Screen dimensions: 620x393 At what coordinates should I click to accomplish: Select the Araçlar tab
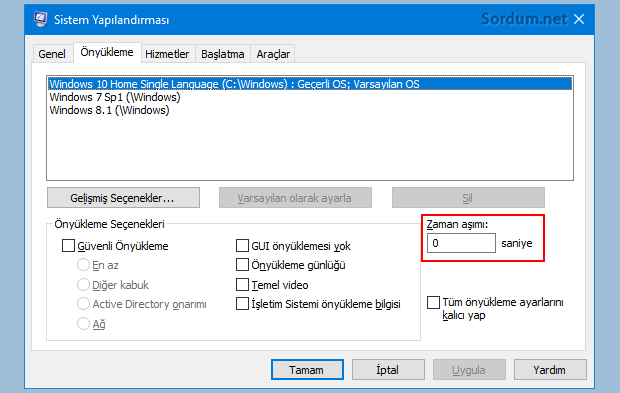point(273,54)
